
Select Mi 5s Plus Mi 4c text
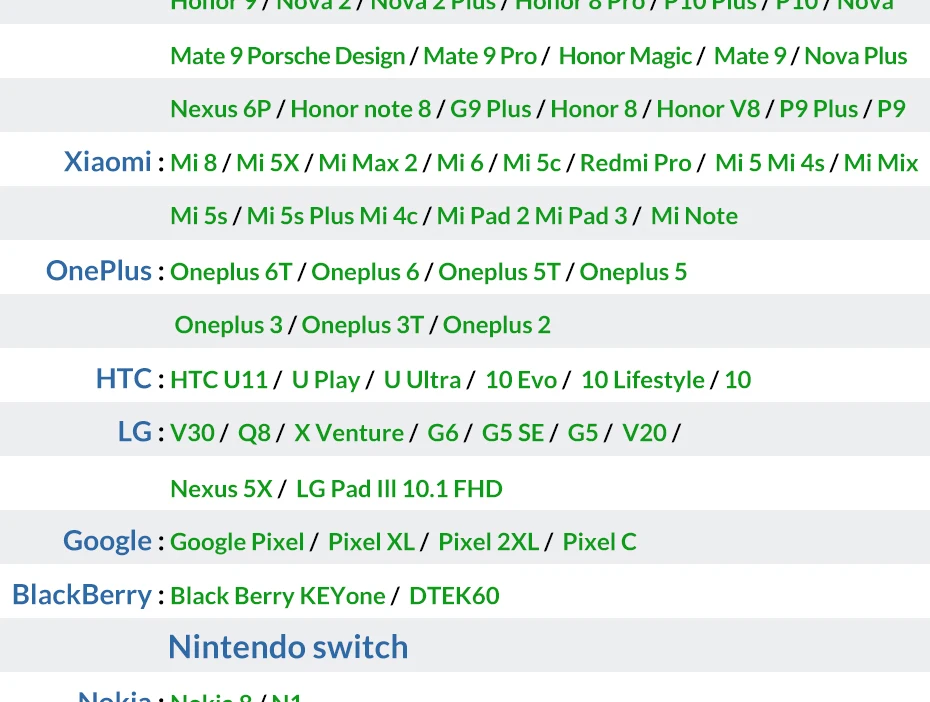332,216
